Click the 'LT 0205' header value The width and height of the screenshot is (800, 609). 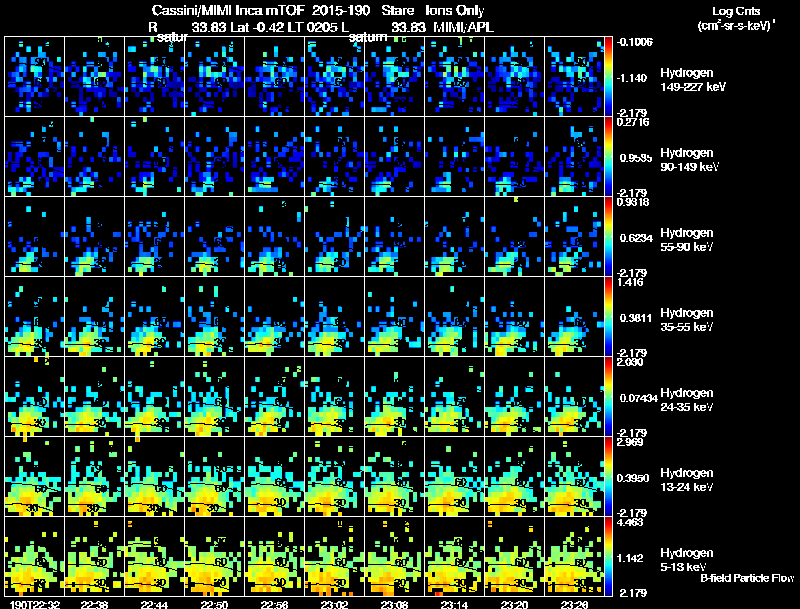click(311, 27)
